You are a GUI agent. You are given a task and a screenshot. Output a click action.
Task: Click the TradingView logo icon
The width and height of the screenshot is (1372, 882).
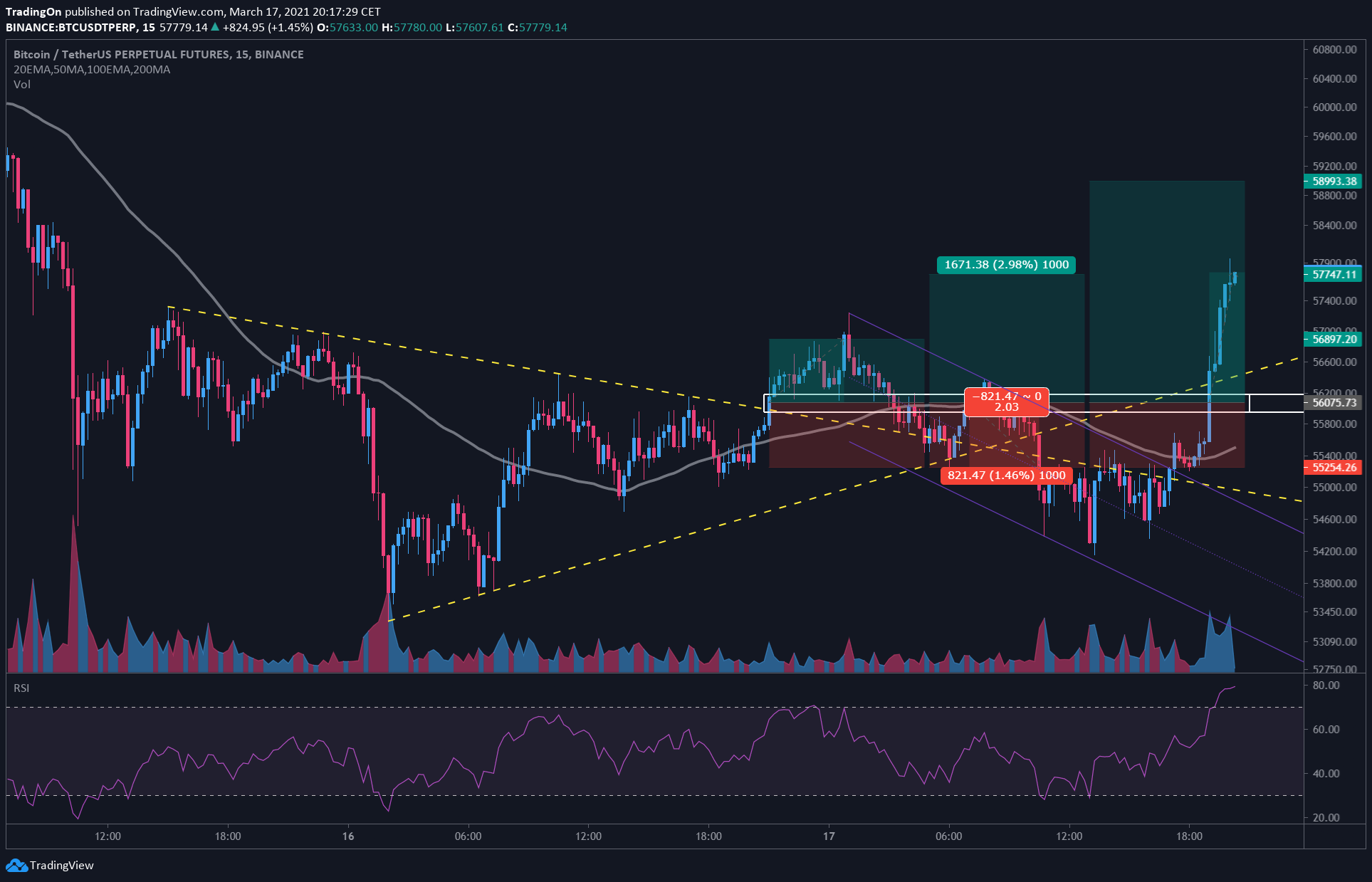click(16, 866)
